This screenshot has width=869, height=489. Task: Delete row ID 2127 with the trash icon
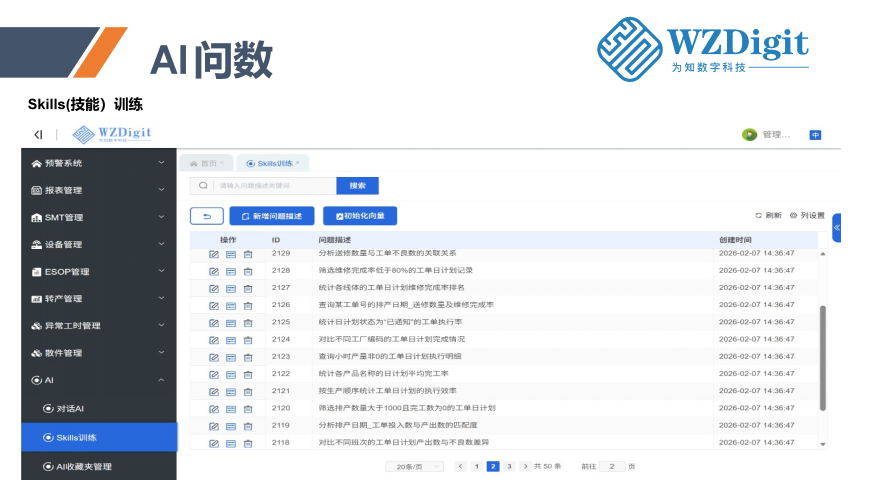[248, 289]
